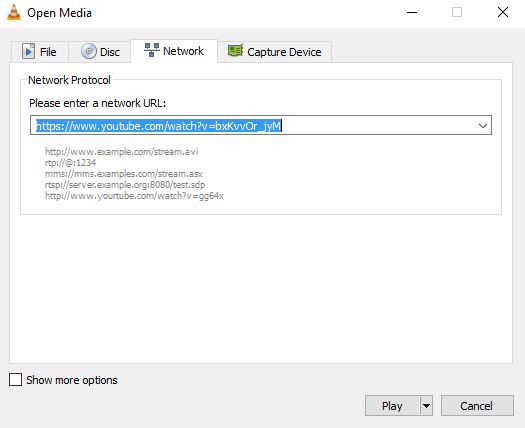Expand the network URL history dropdown
Screen dimensions: 525x428
click(x=483, y=126)
